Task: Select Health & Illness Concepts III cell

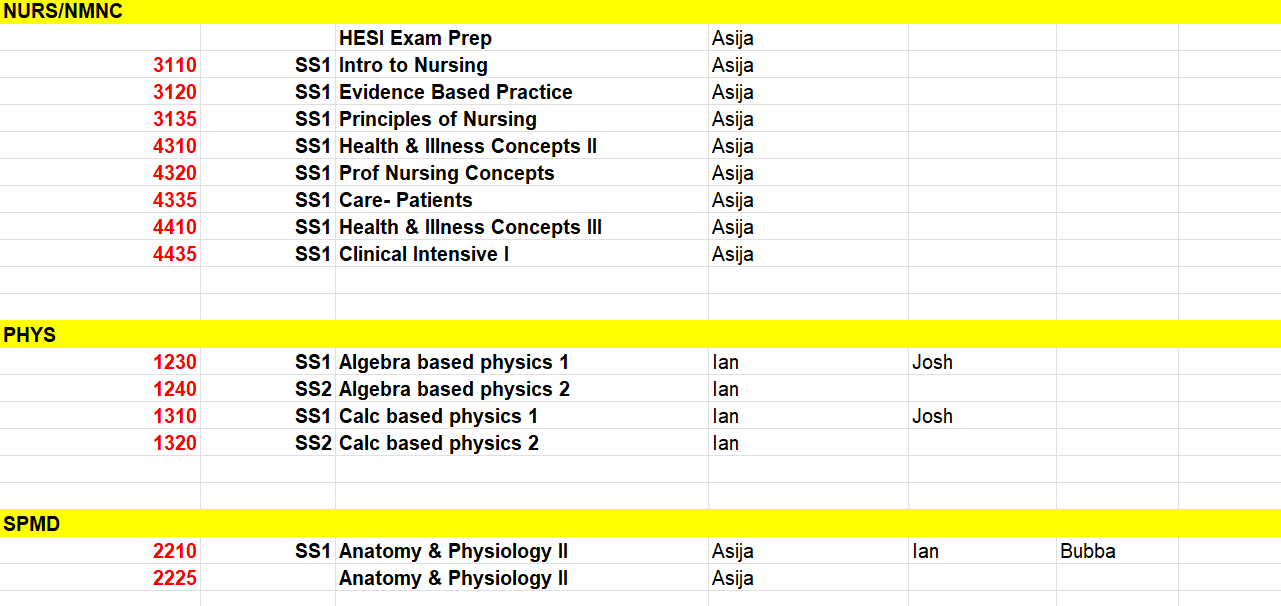Action: [x=522, y=227]
